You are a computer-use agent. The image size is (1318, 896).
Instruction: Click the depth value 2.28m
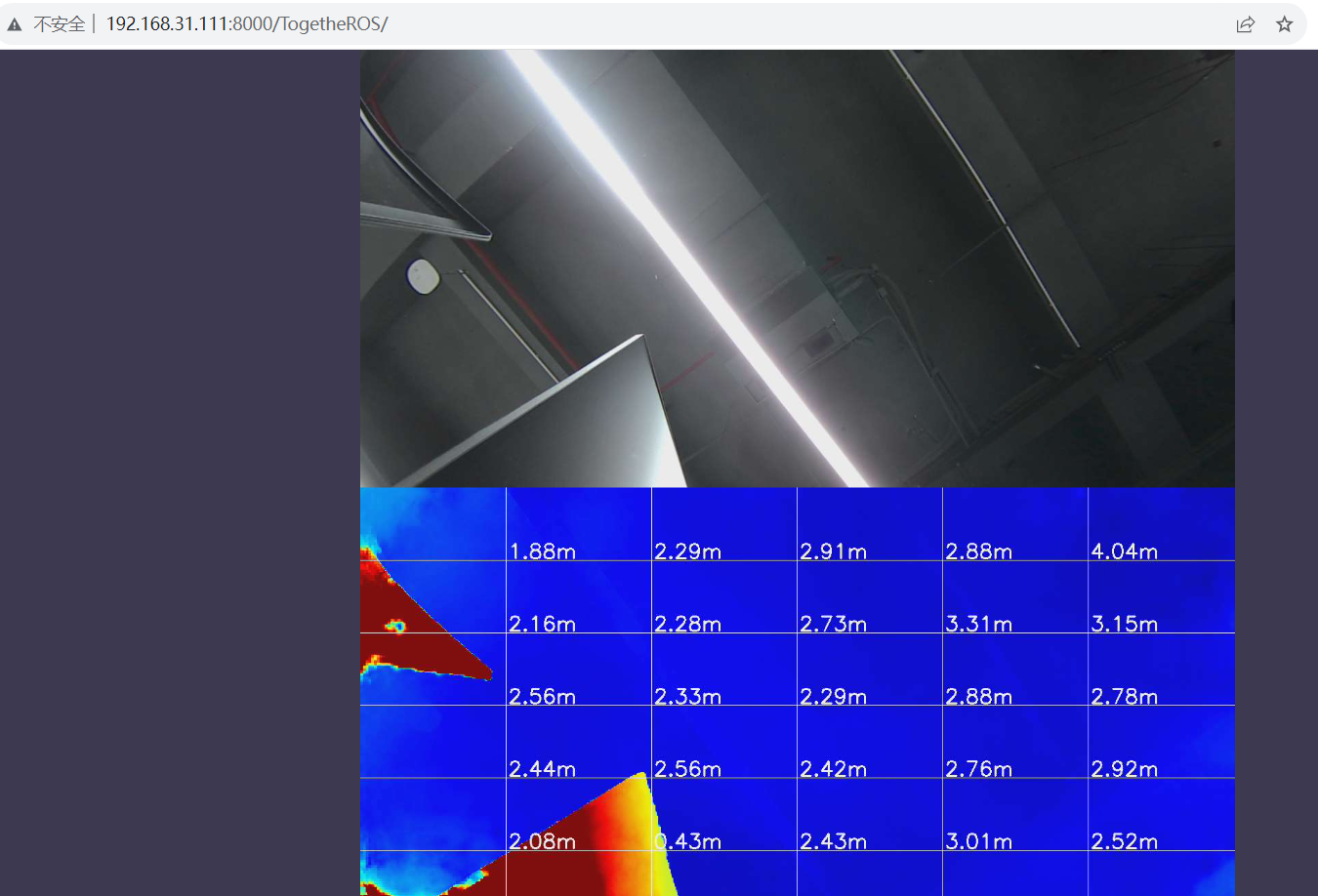[688, 624]
